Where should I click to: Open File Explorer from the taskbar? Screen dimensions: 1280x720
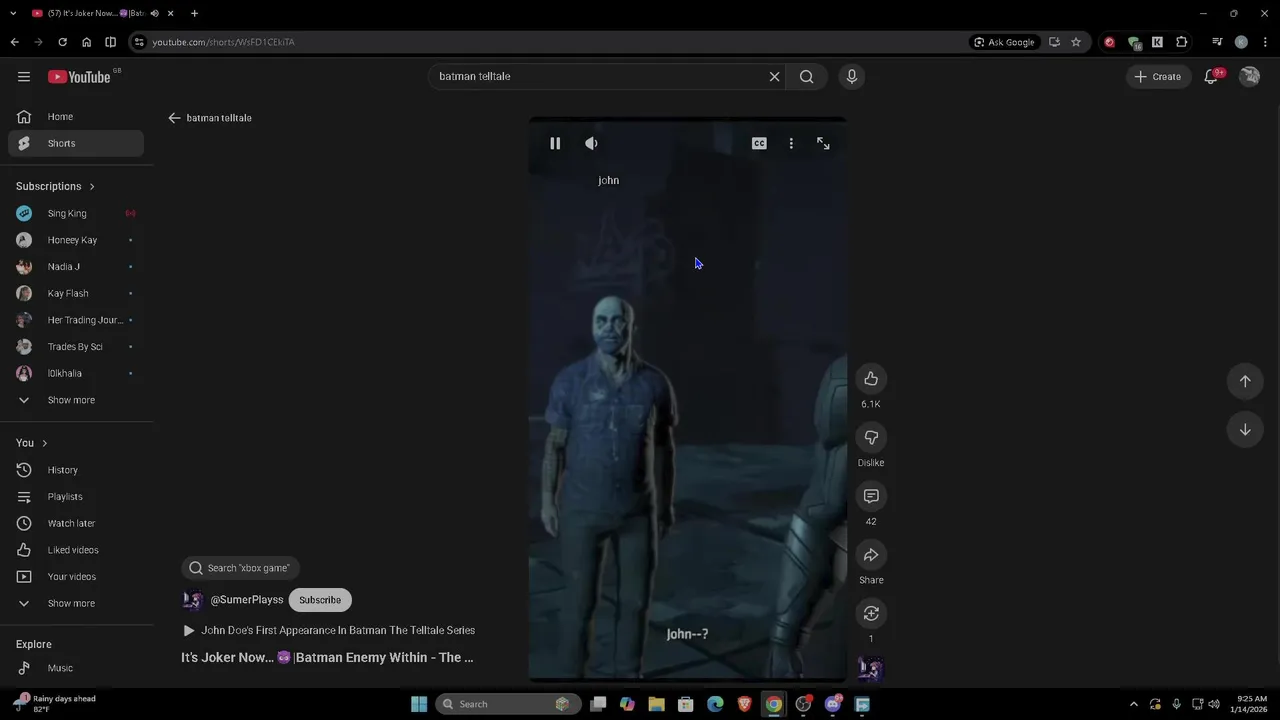tap(656, 704)
